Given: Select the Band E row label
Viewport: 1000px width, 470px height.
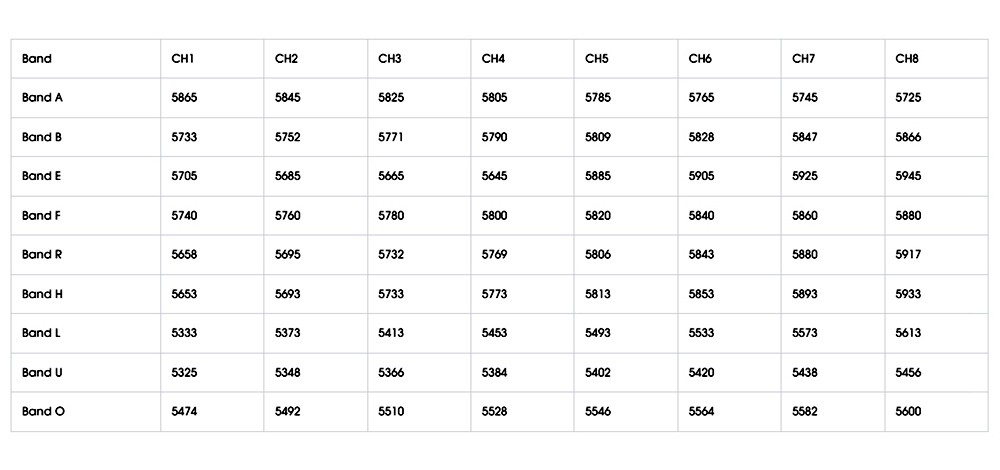Looking at the screenshot, I should tap(41, 176).
